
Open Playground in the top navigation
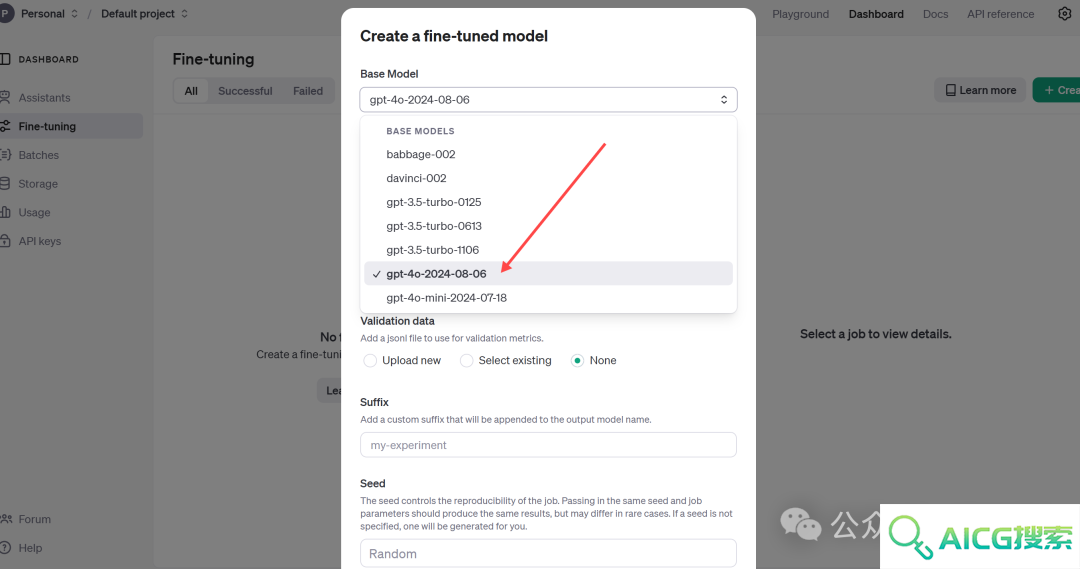pos(800,14)
